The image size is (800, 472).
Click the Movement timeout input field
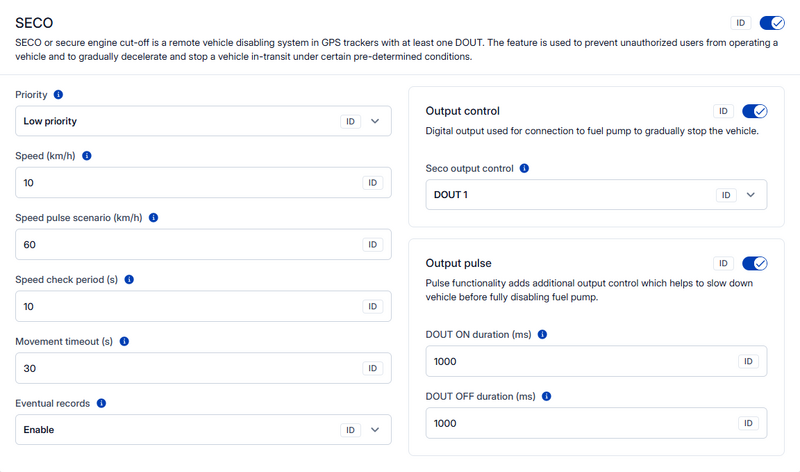click(x=185, y=368)
